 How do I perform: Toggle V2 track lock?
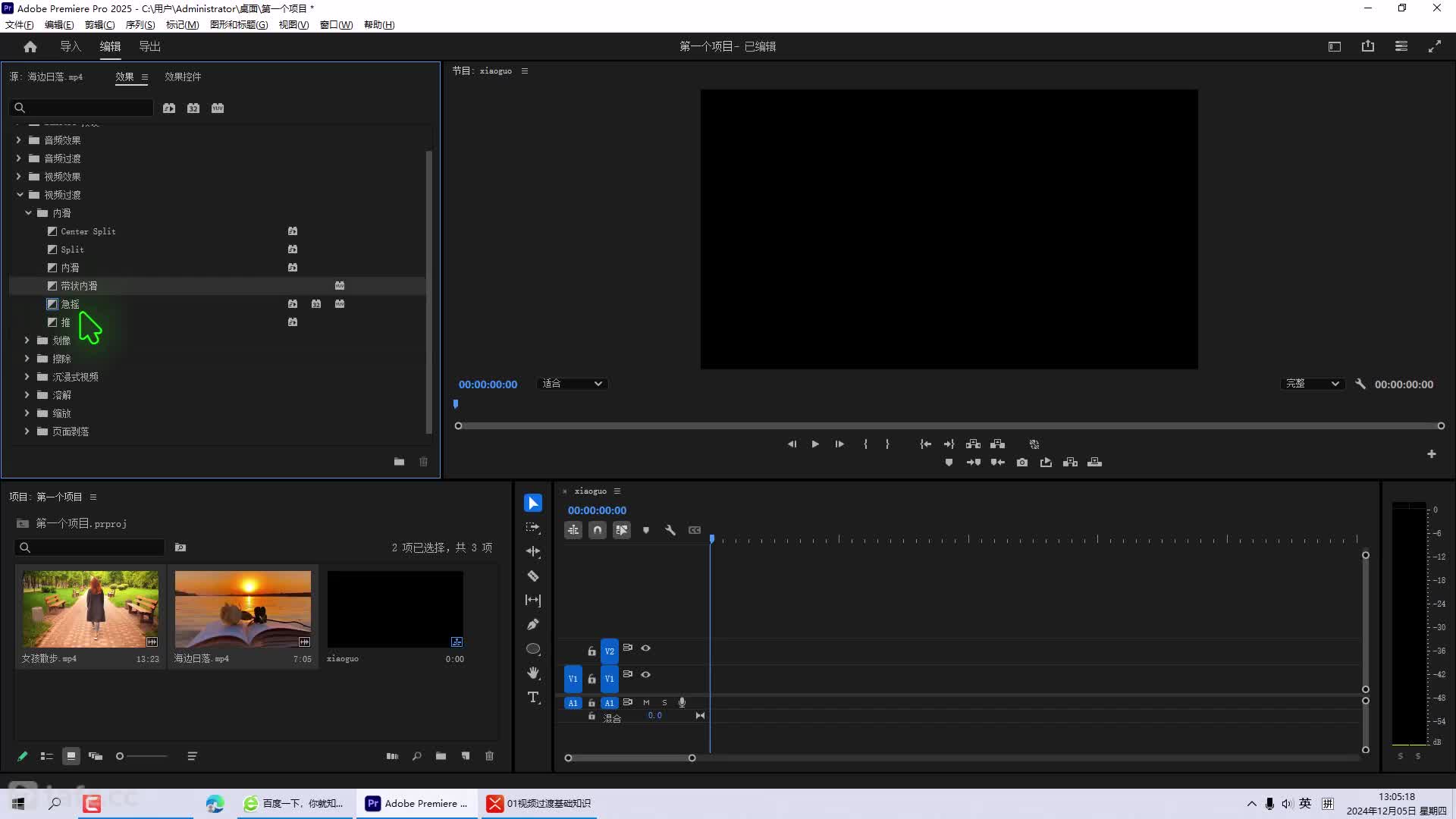coord(591,651)
